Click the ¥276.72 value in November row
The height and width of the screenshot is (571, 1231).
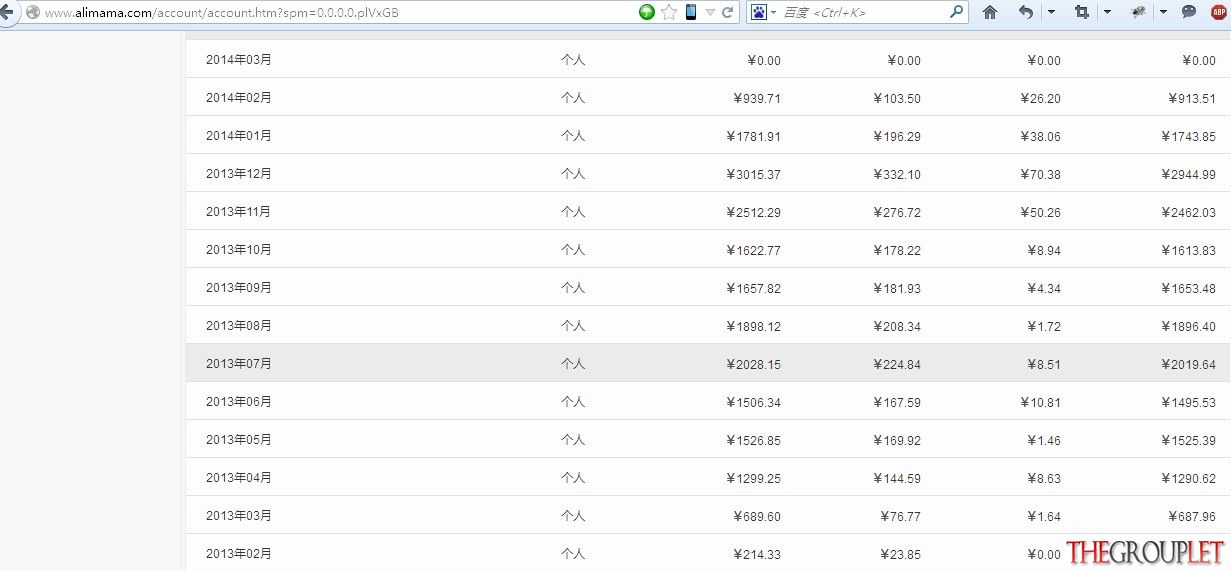[x=897, y=212]
